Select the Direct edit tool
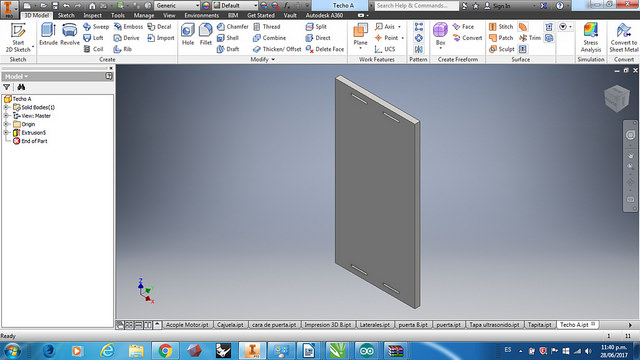The image size is (640, 360). pyautogui.click(x=318, y=38)
